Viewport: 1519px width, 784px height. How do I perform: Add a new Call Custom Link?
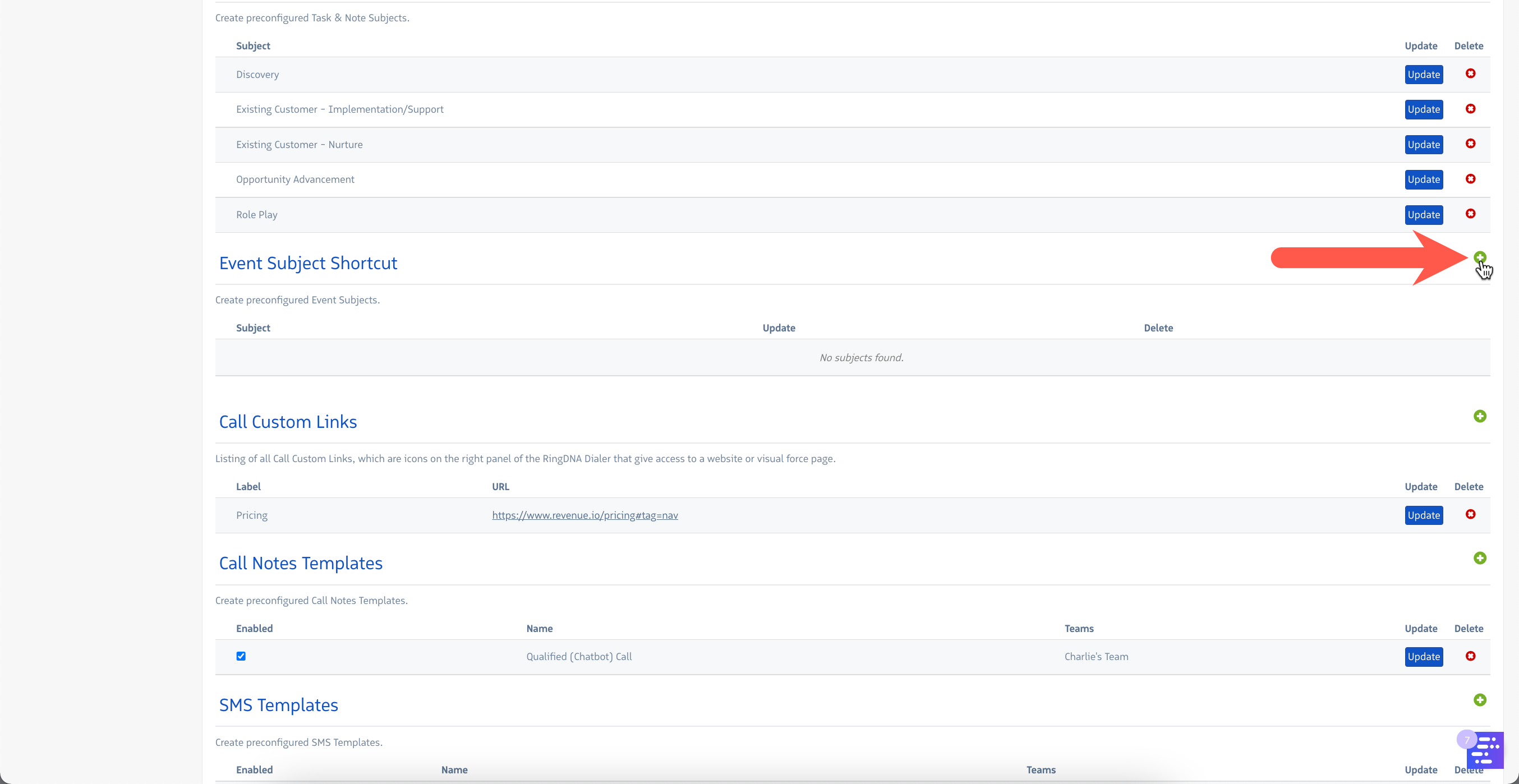tap(1480, 416)
